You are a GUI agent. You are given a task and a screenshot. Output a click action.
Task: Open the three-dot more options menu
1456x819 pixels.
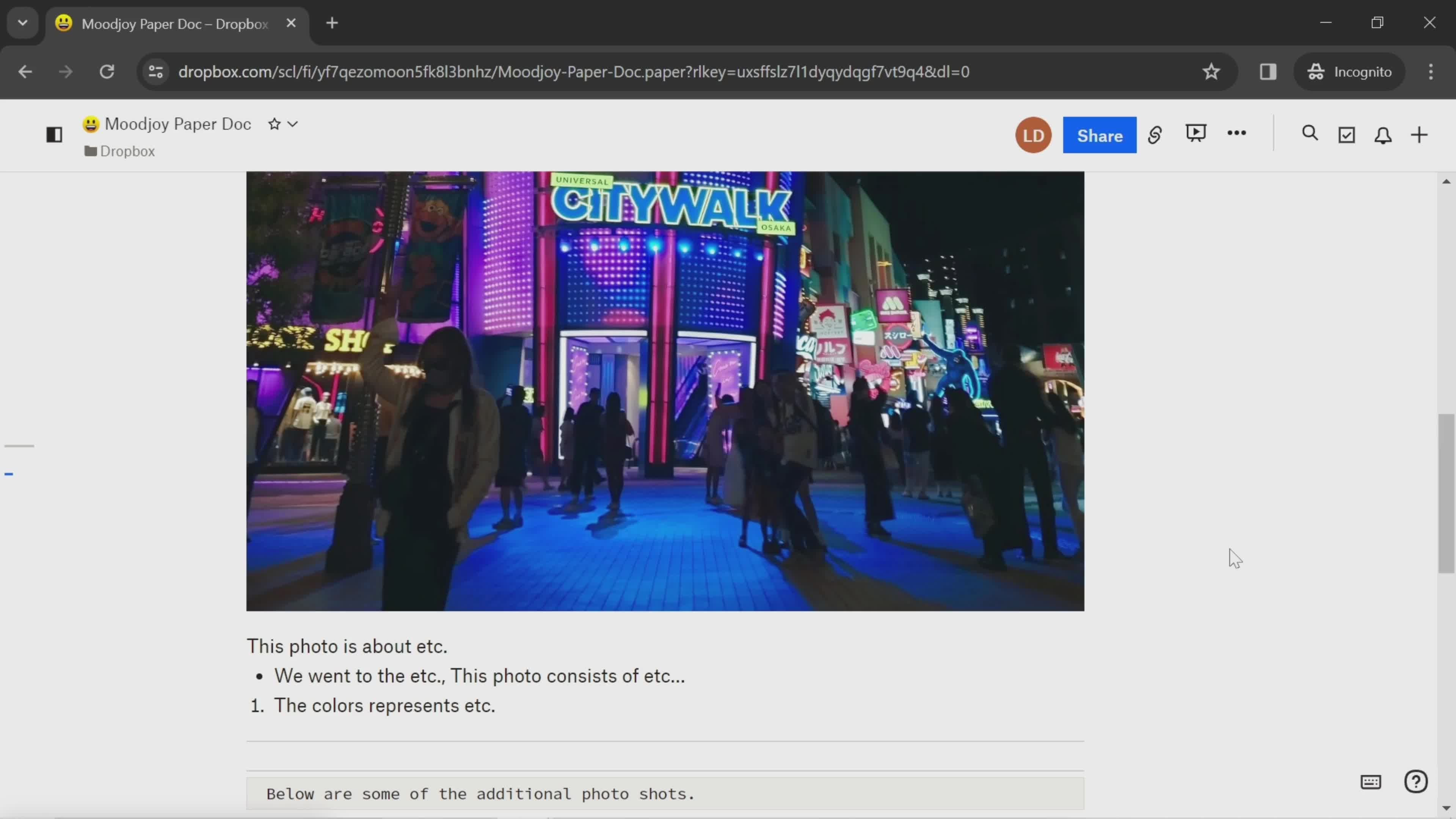pyautogui.click(x=1237, y=133)
